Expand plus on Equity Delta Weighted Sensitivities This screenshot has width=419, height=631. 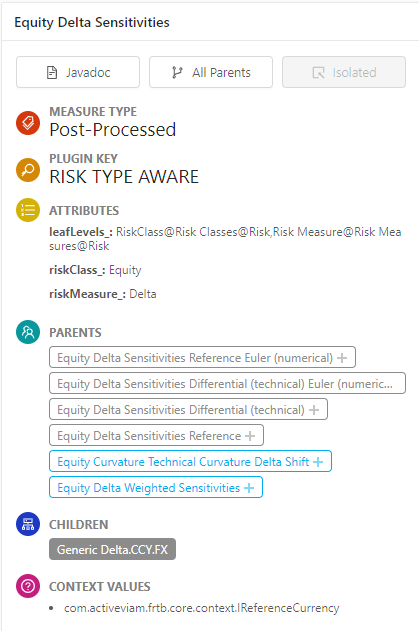tap(249, 488)
